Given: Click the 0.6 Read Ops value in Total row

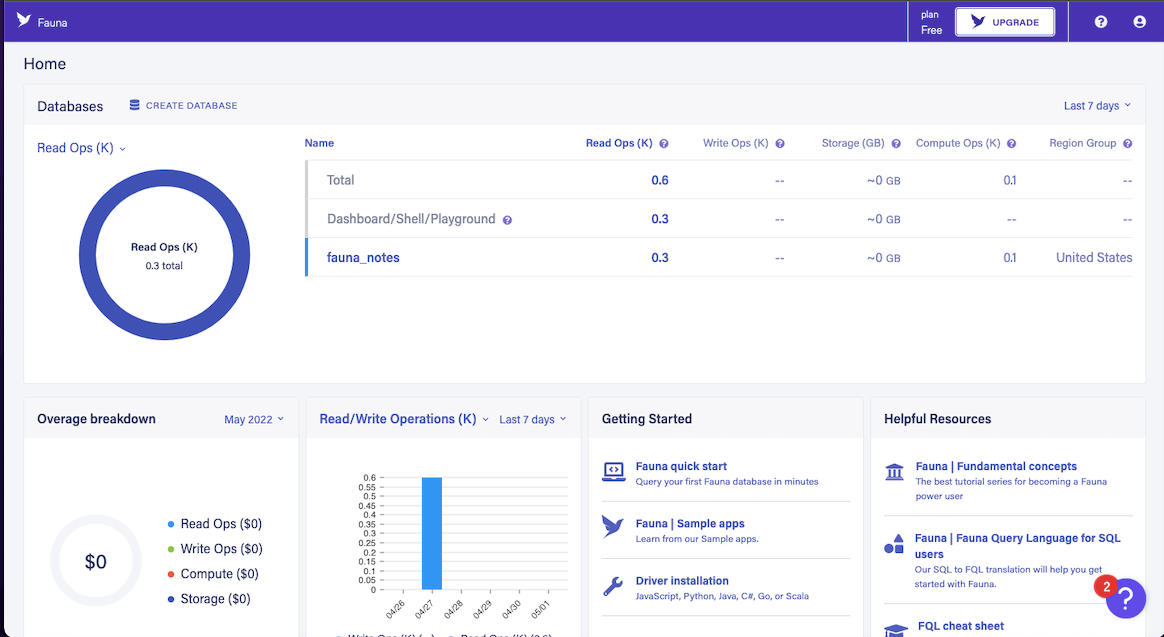Looking at the screenshot, I should [x=660, y=180].
